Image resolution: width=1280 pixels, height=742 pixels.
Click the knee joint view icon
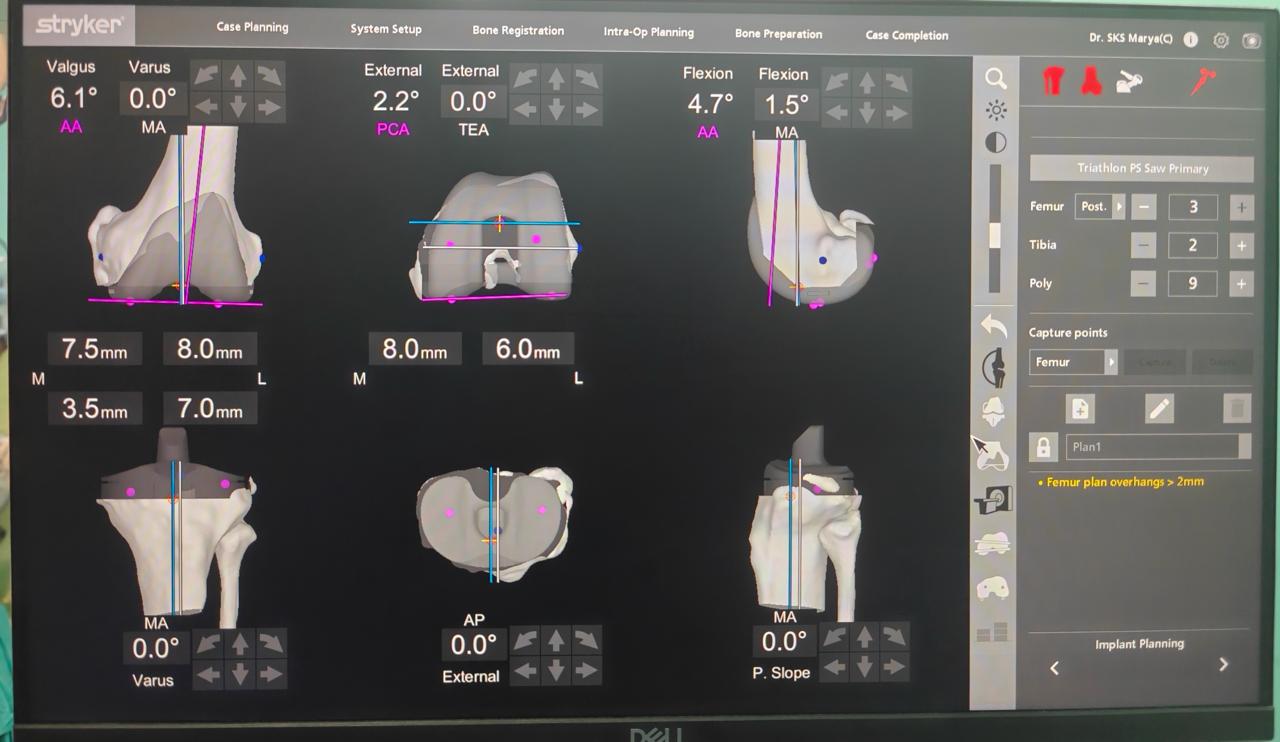pyautogui.click(x=994, y=367)
